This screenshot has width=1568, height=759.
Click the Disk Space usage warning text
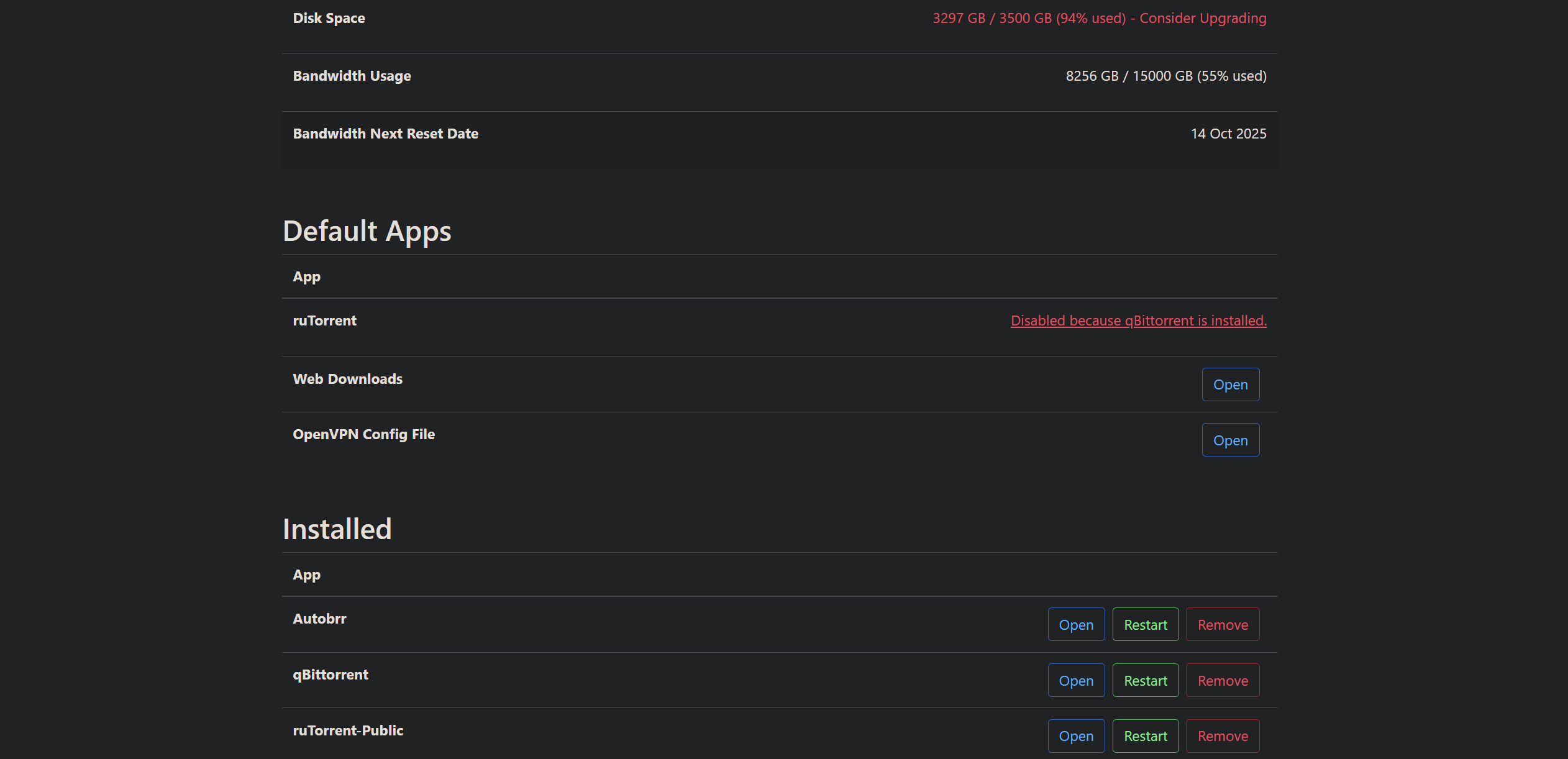coord(1099,18)
